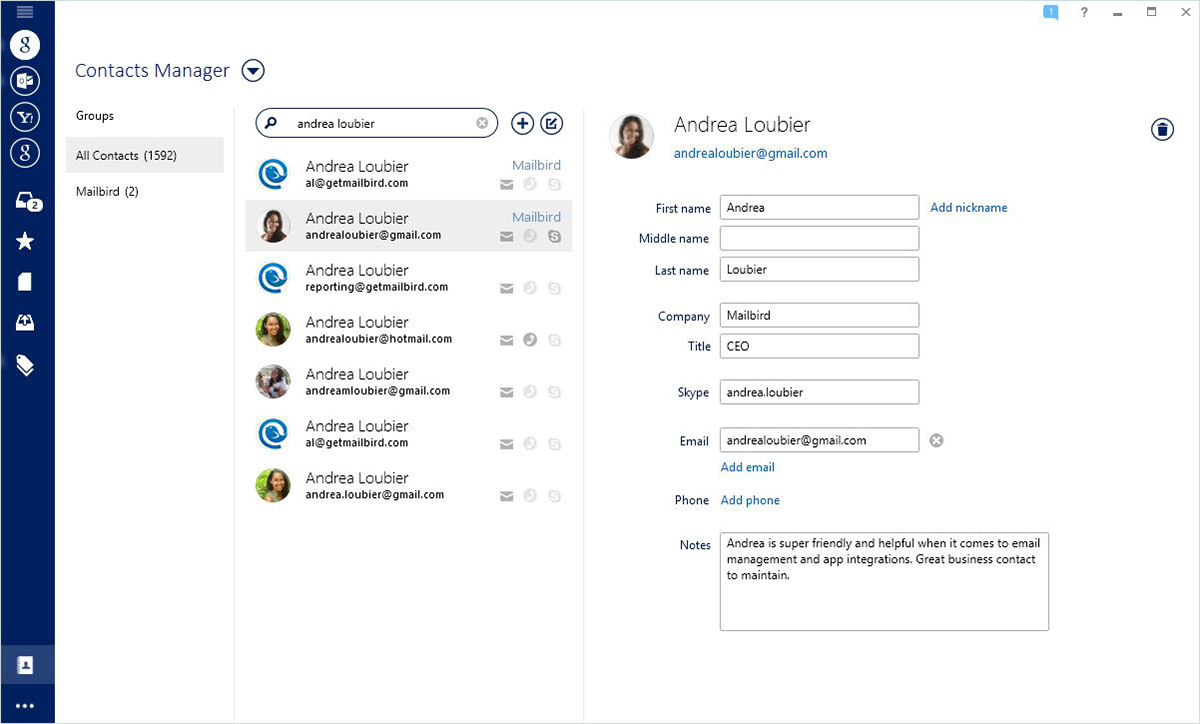The height and width of the screenshot is (724, 1200).
Task: Select the first Google account icon
Action: (25, 45)
